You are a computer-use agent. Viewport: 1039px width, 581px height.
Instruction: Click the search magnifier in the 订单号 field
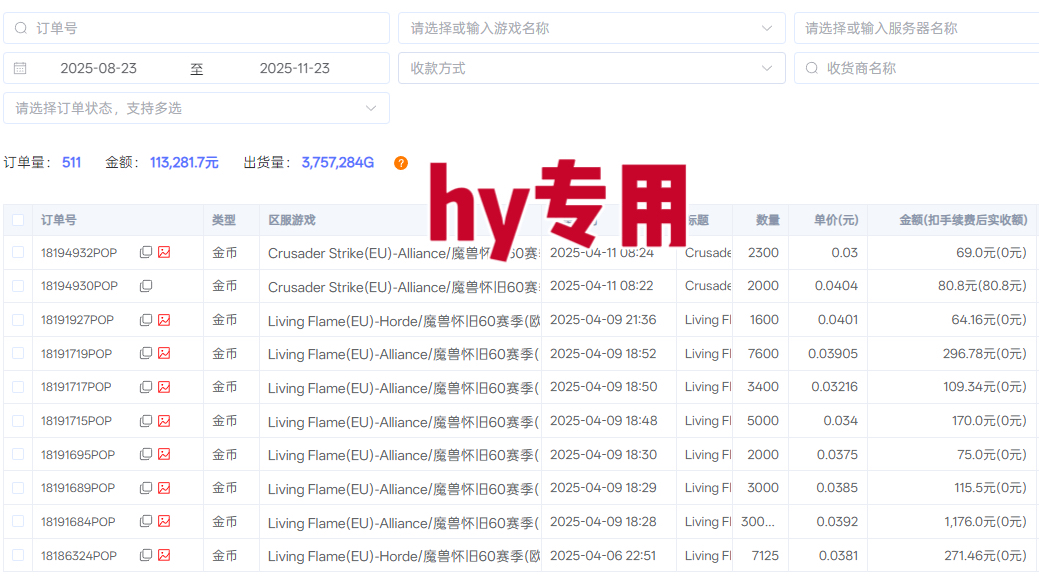pos(21,28)
